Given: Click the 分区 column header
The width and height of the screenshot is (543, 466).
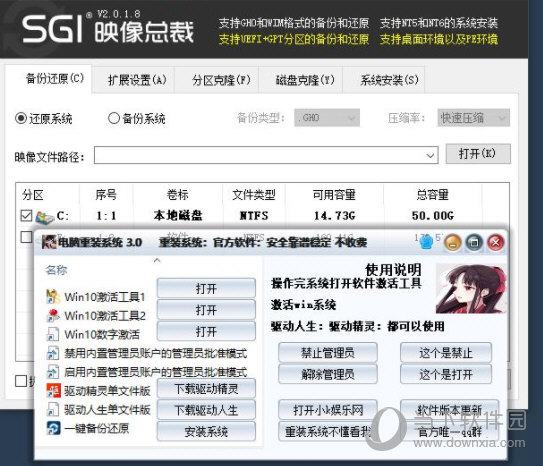Looking at the screenshot, I should 32,195.
